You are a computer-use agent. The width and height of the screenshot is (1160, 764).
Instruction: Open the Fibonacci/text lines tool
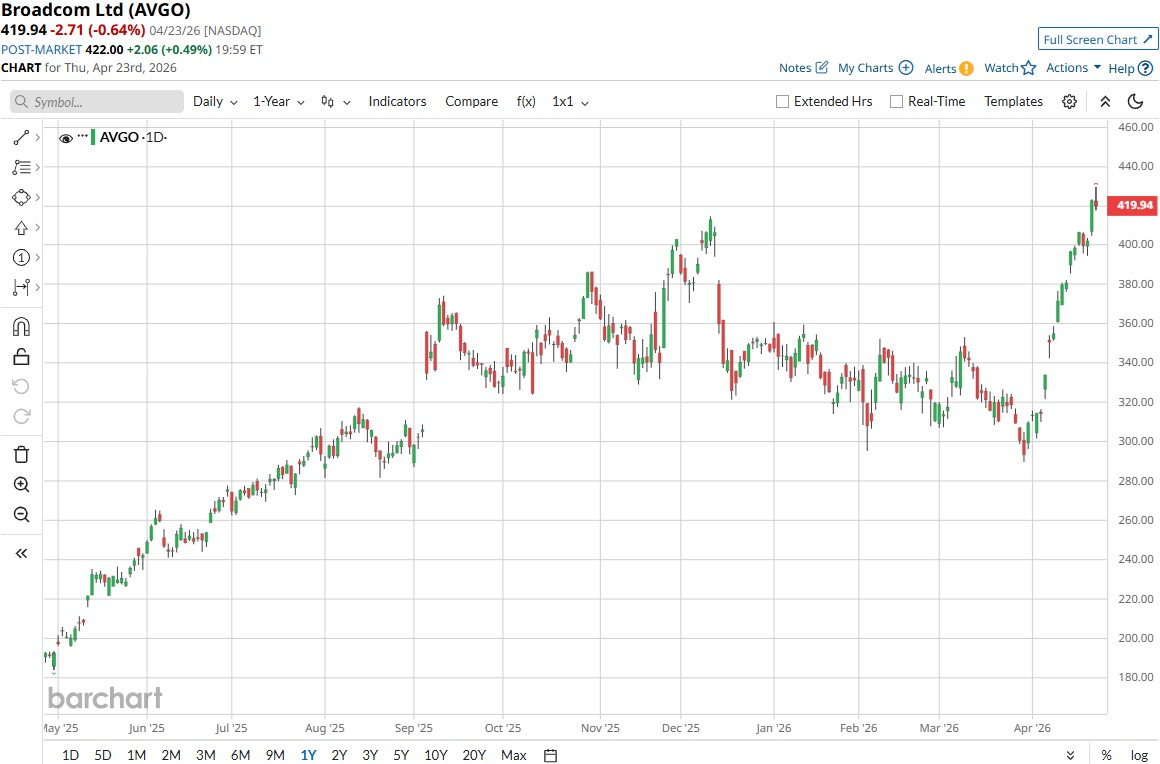click(21, 168)
